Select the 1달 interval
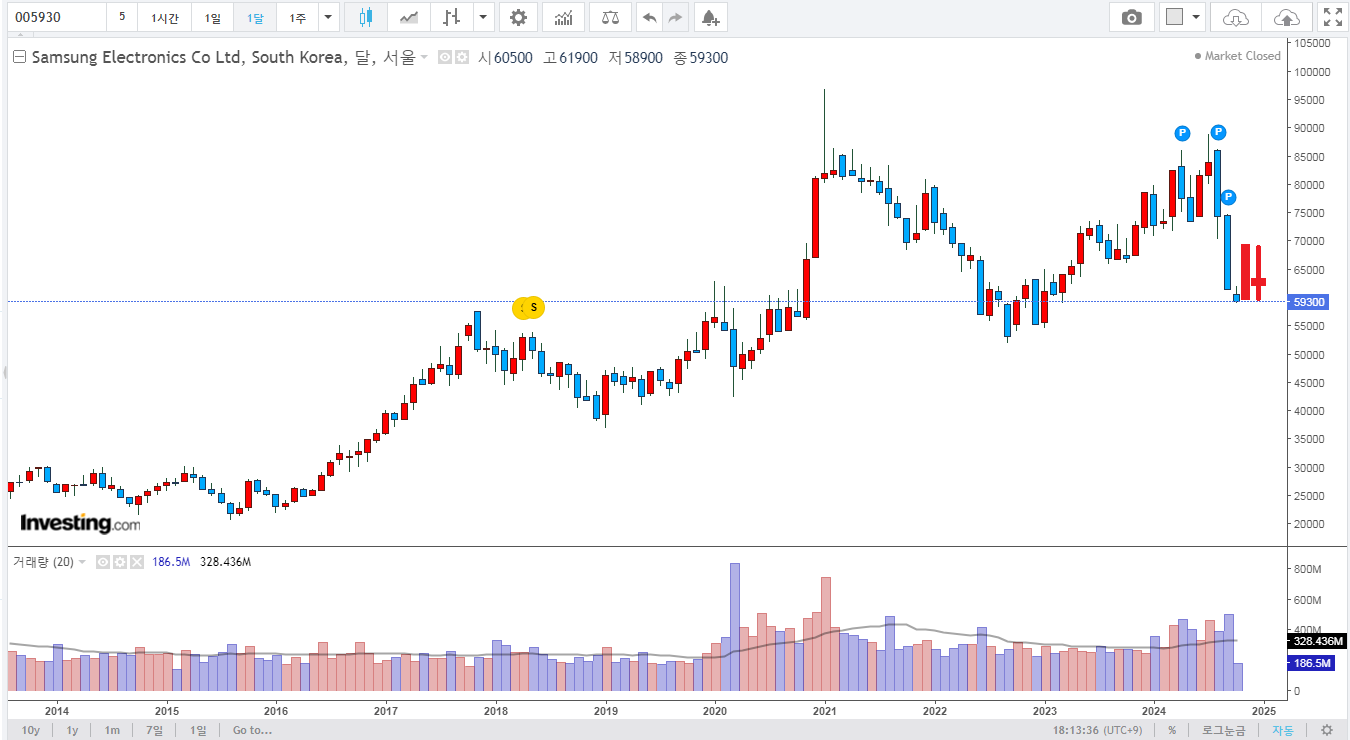 click(x=255, y=17)
